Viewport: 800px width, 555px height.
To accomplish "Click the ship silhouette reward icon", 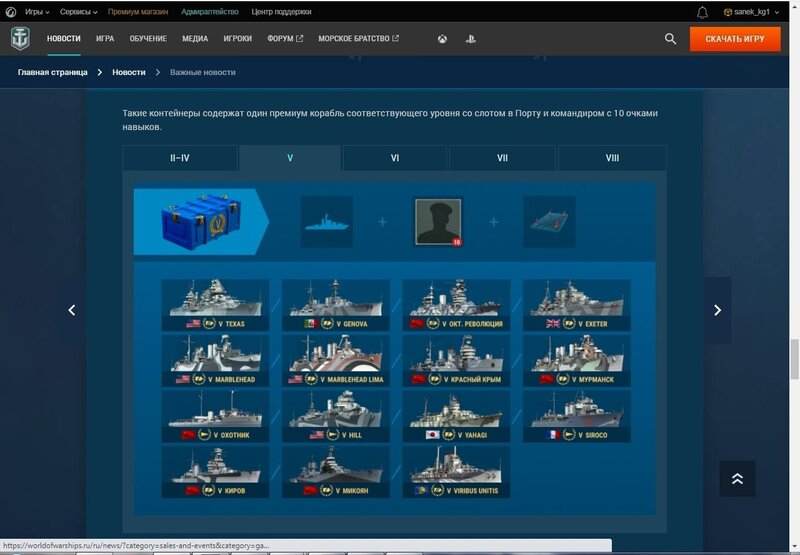I will pyautogui.click(x=327, y=222).
